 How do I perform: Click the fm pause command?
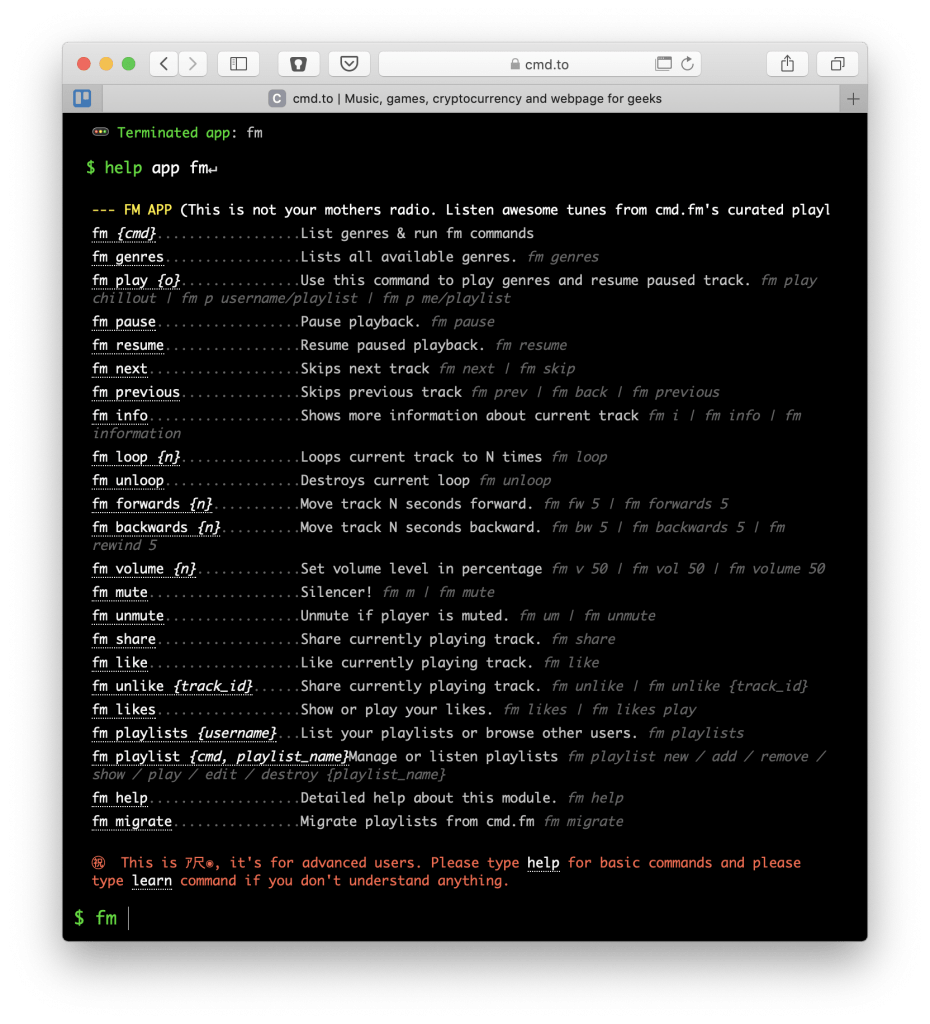point(124,322)
